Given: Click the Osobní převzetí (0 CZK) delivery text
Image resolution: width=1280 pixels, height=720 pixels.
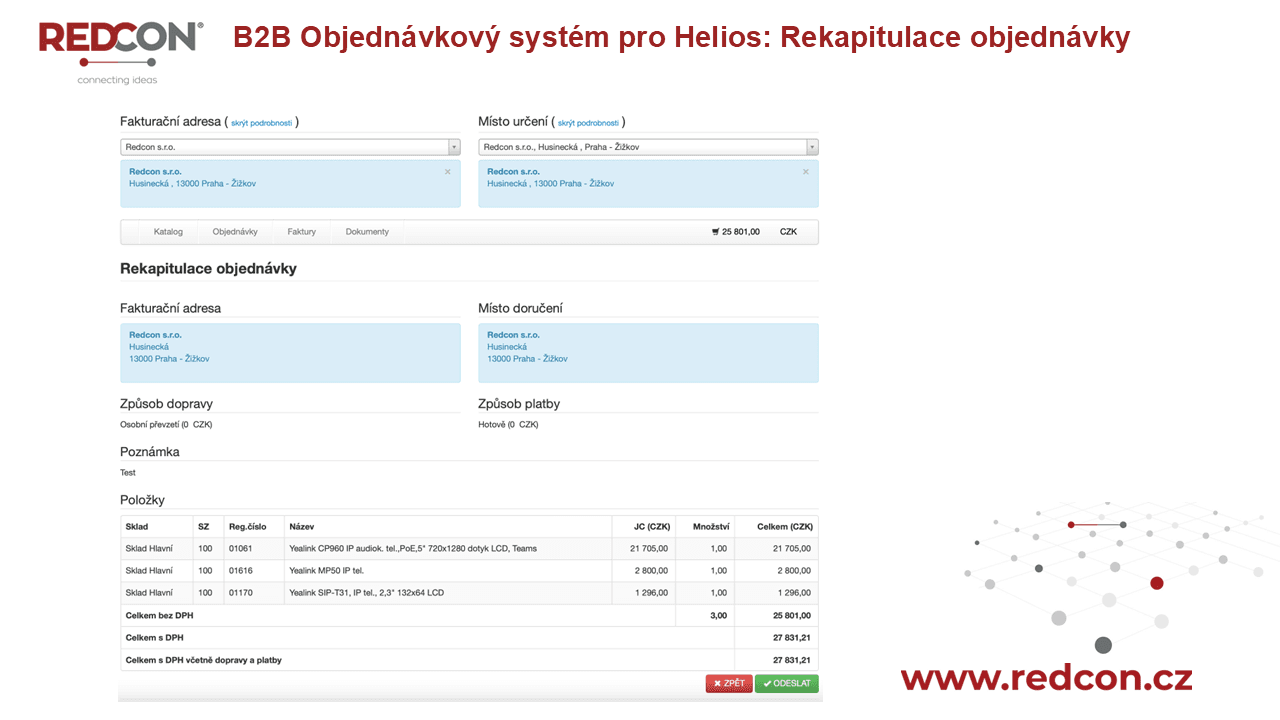Looking at the screenshot, I should tap(166, 425).
